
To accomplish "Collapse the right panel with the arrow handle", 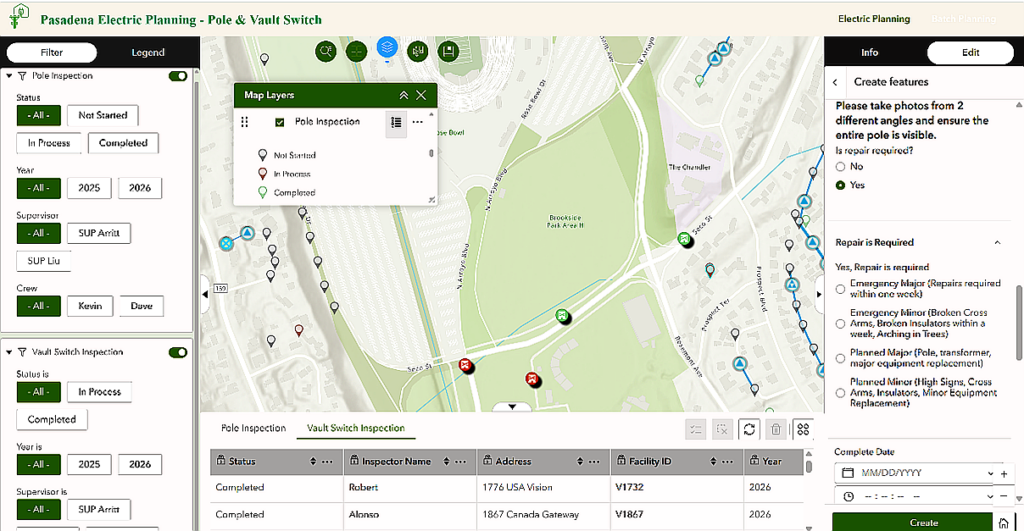I will 820,294.
